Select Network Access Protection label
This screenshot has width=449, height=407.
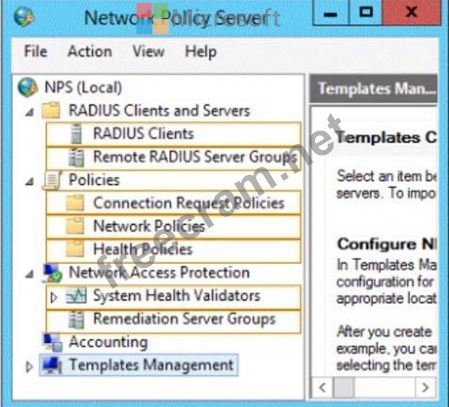click(x=159, y=273)
